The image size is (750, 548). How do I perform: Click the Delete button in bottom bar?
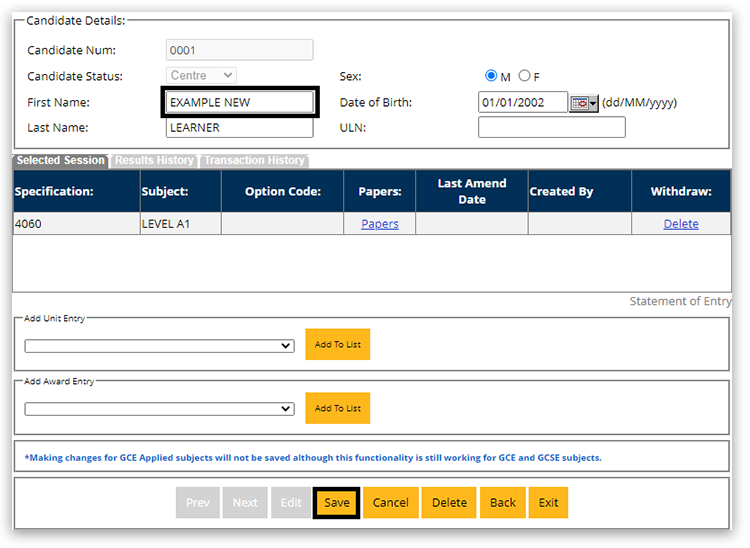click(449, 503)
